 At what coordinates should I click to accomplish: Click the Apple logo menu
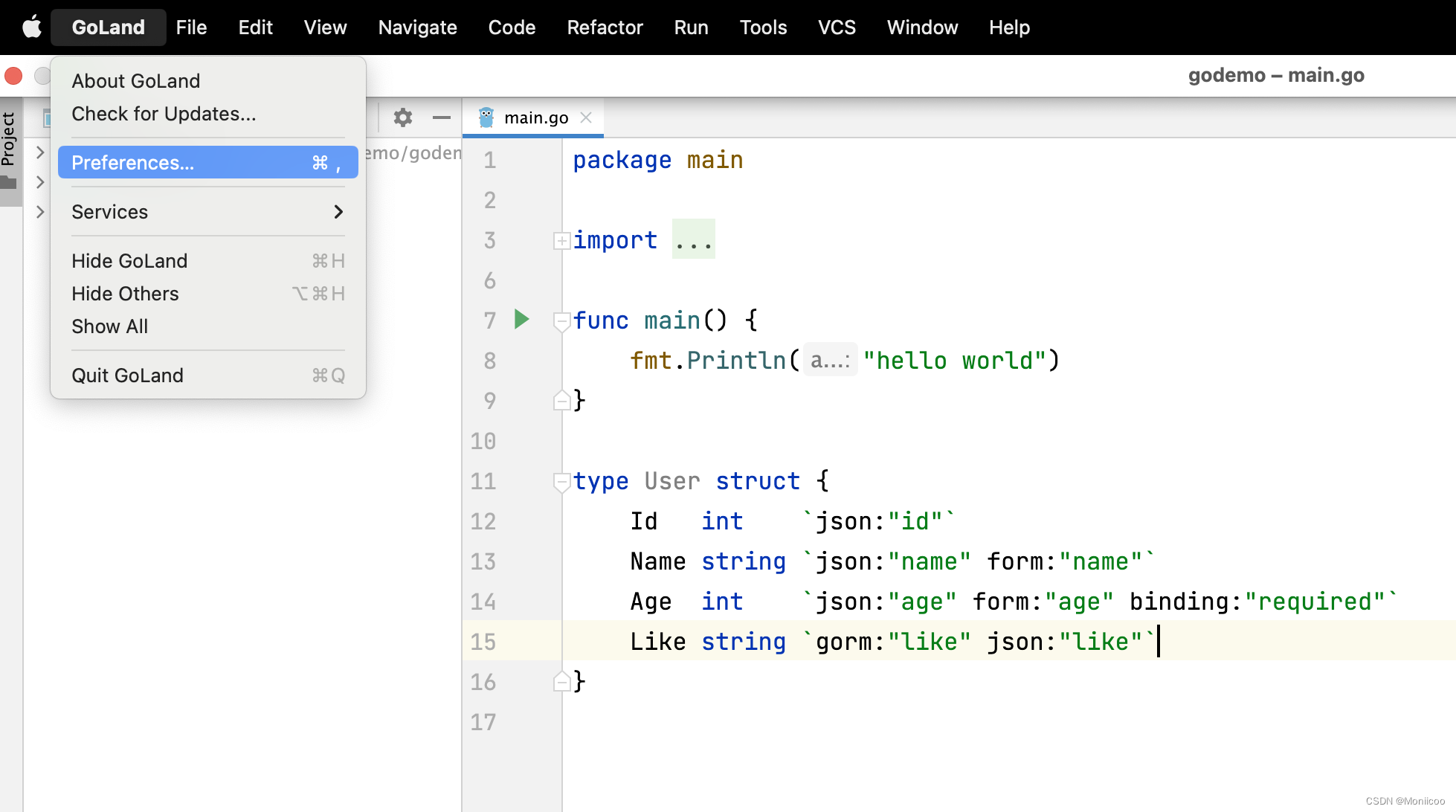[x=31, y=28]
